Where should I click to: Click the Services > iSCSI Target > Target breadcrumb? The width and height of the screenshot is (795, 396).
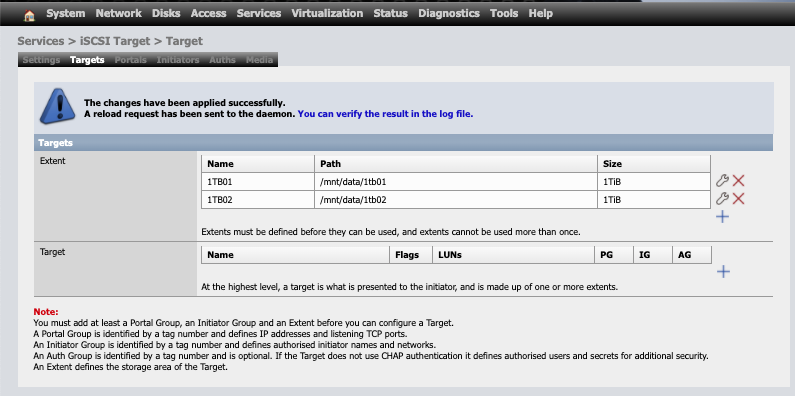[x=110, y=41]
